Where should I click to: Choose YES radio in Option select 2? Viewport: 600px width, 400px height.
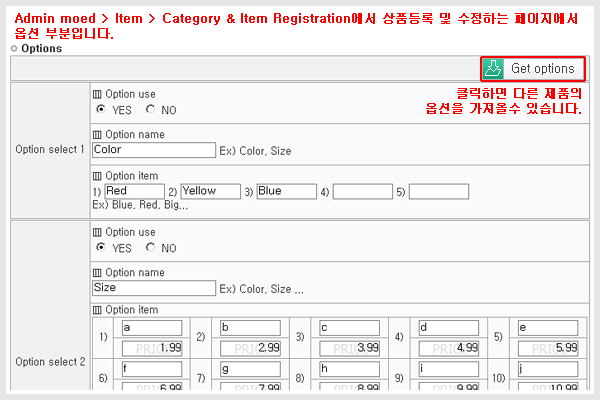click(101, 247)
